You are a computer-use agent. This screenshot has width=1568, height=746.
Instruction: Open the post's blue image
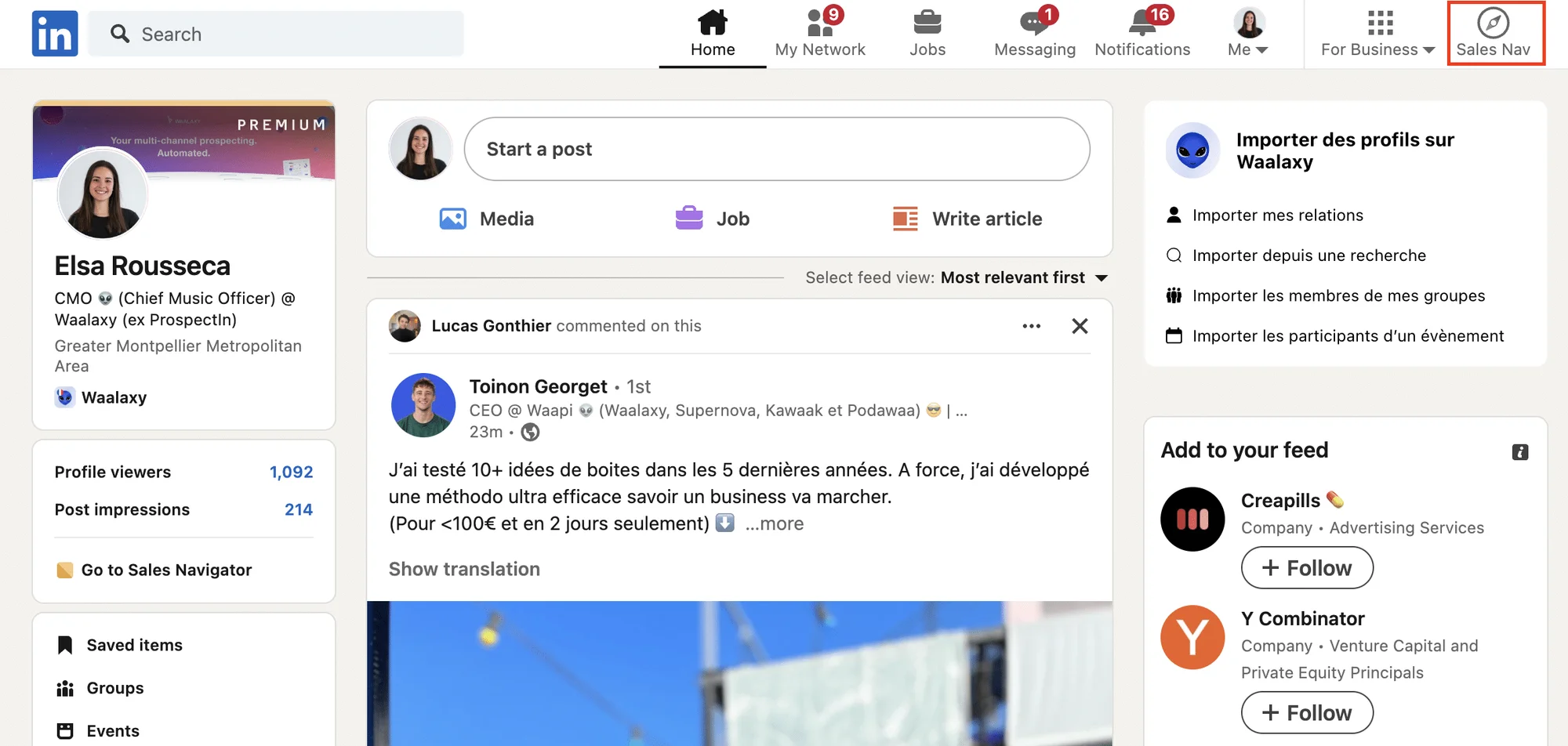pos(739,673)
